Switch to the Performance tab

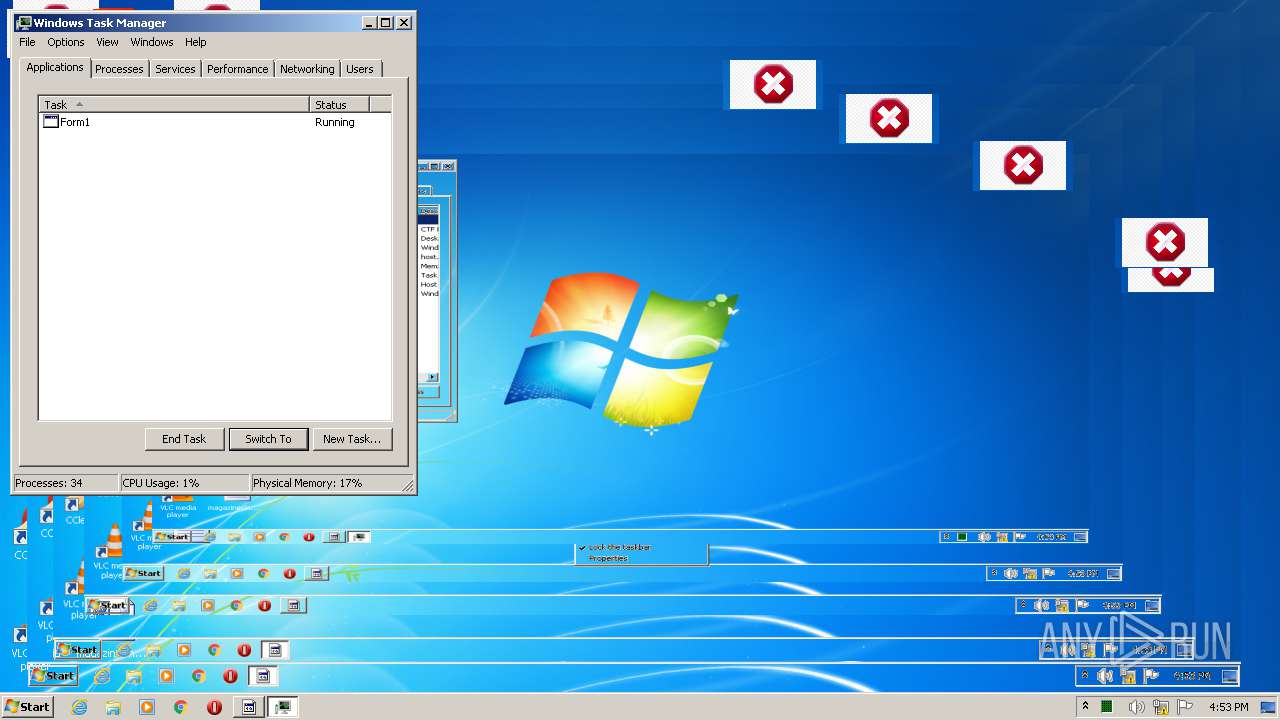click(237, 69)
